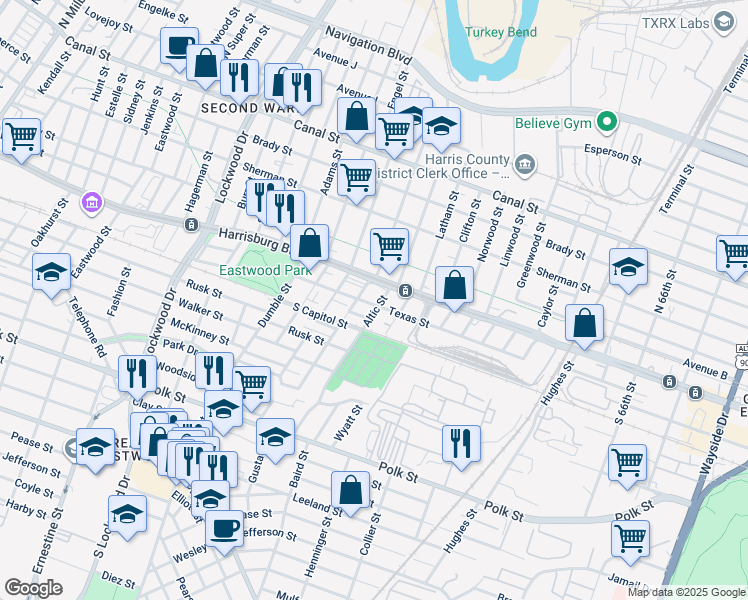Screen dimensions: 748x600
Task: Click the coffee cup marker near Engelke St
Action: [179, 48]
